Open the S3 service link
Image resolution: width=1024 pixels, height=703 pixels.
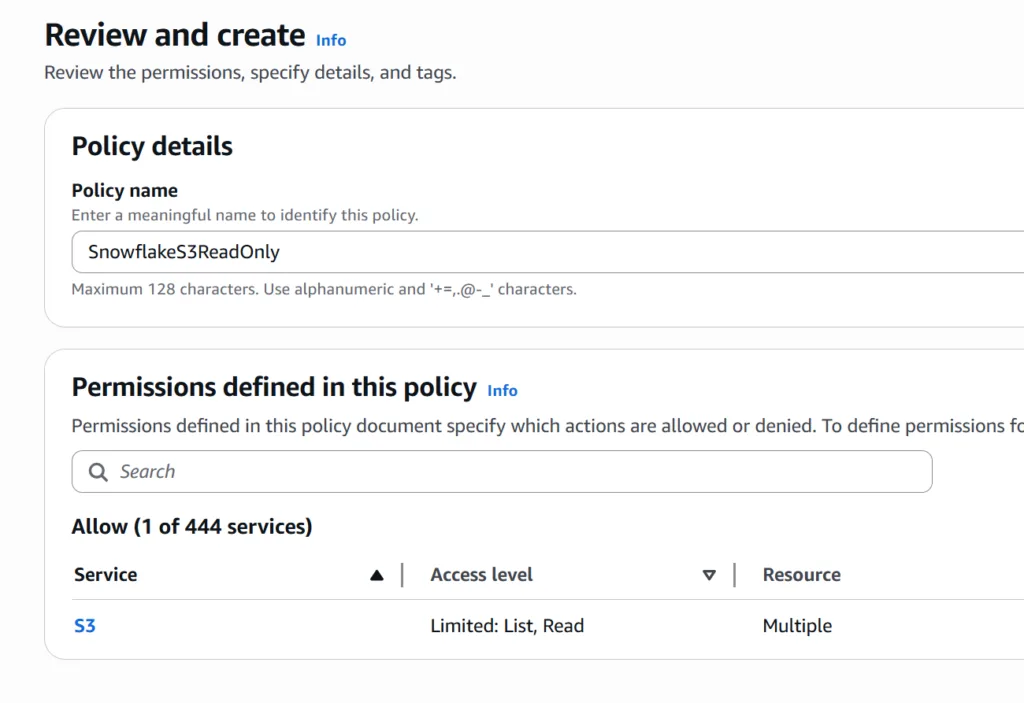[85, 626]
